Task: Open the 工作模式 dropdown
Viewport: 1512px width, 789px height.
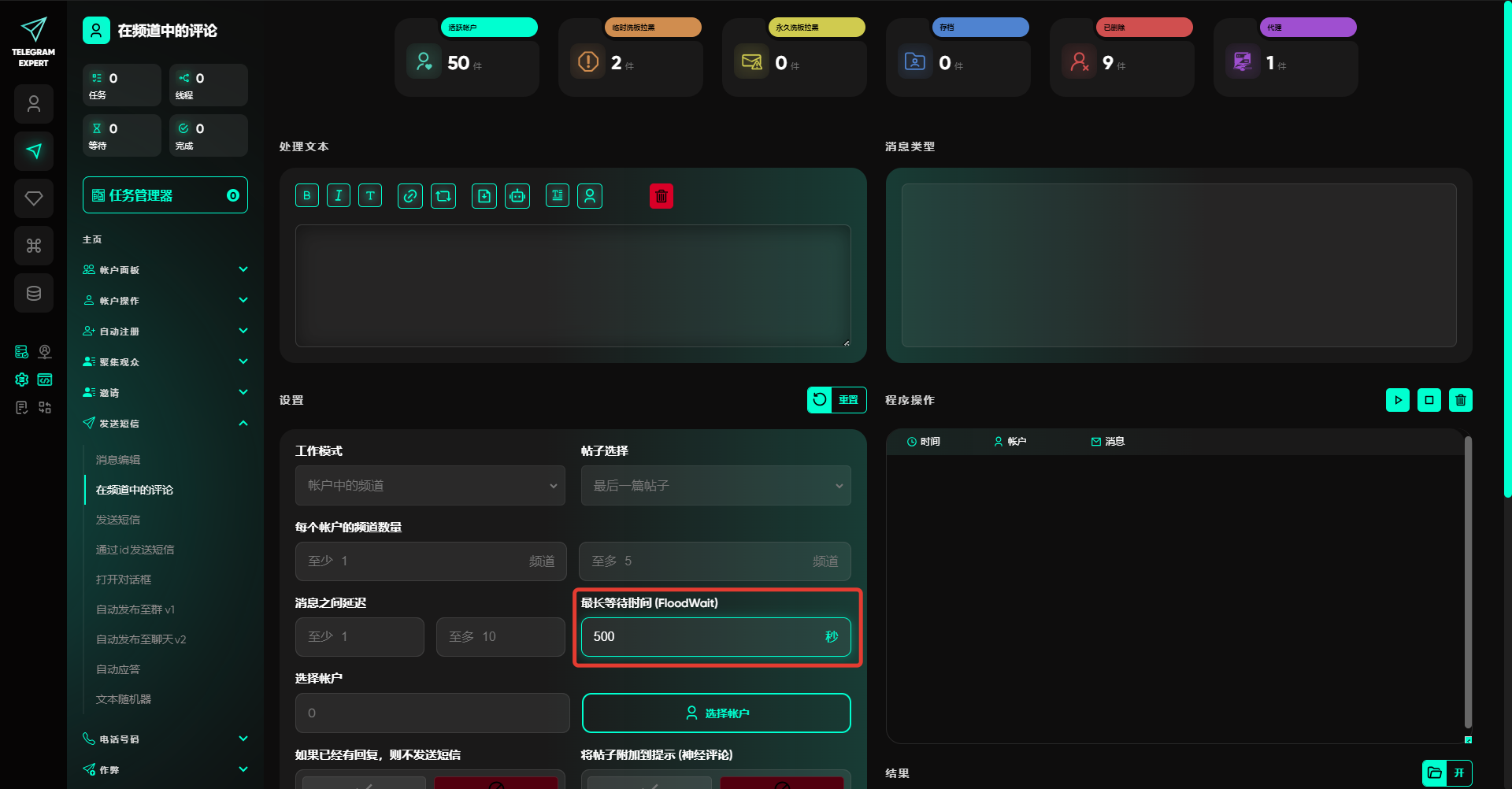Action: (430, 486)
